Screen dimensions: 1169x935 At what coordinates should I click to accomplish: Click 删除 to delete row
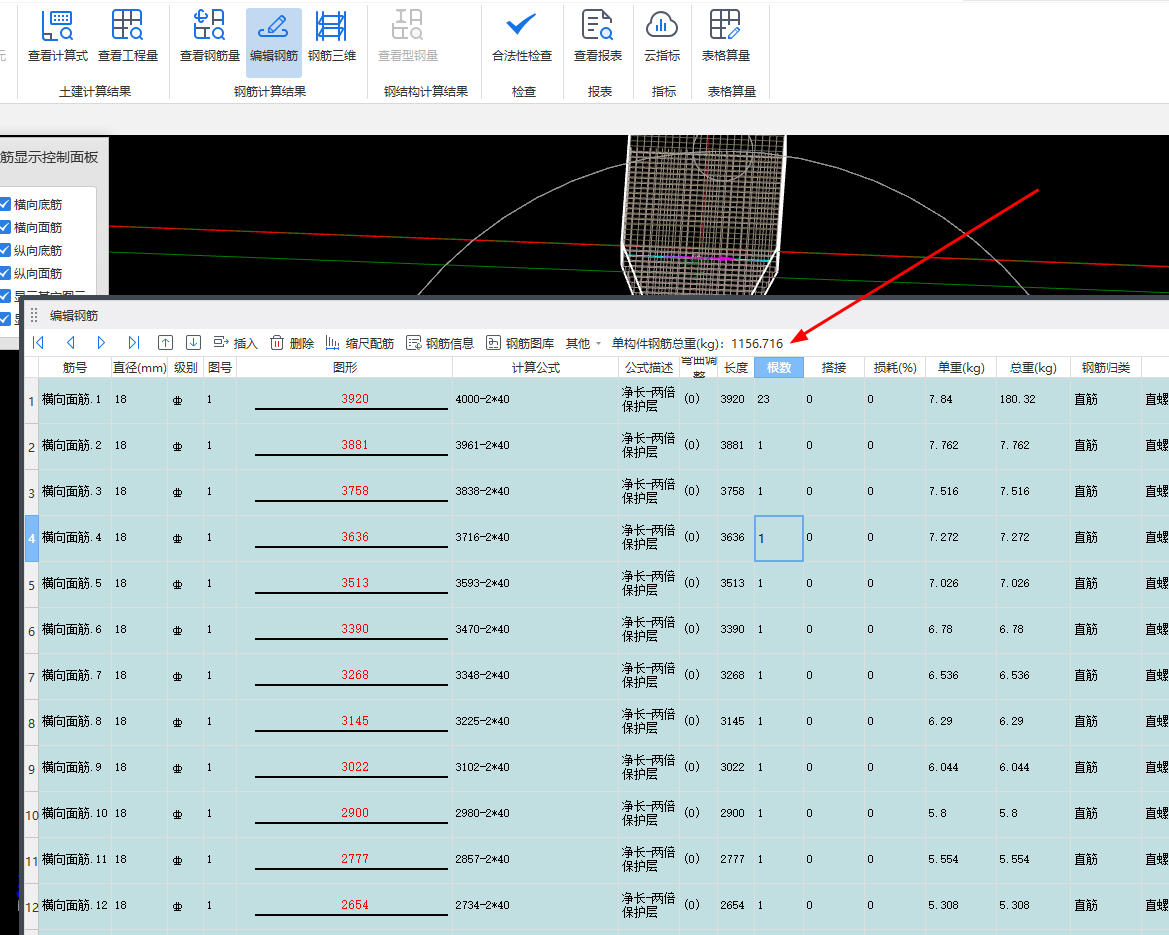tap(292, 343)
